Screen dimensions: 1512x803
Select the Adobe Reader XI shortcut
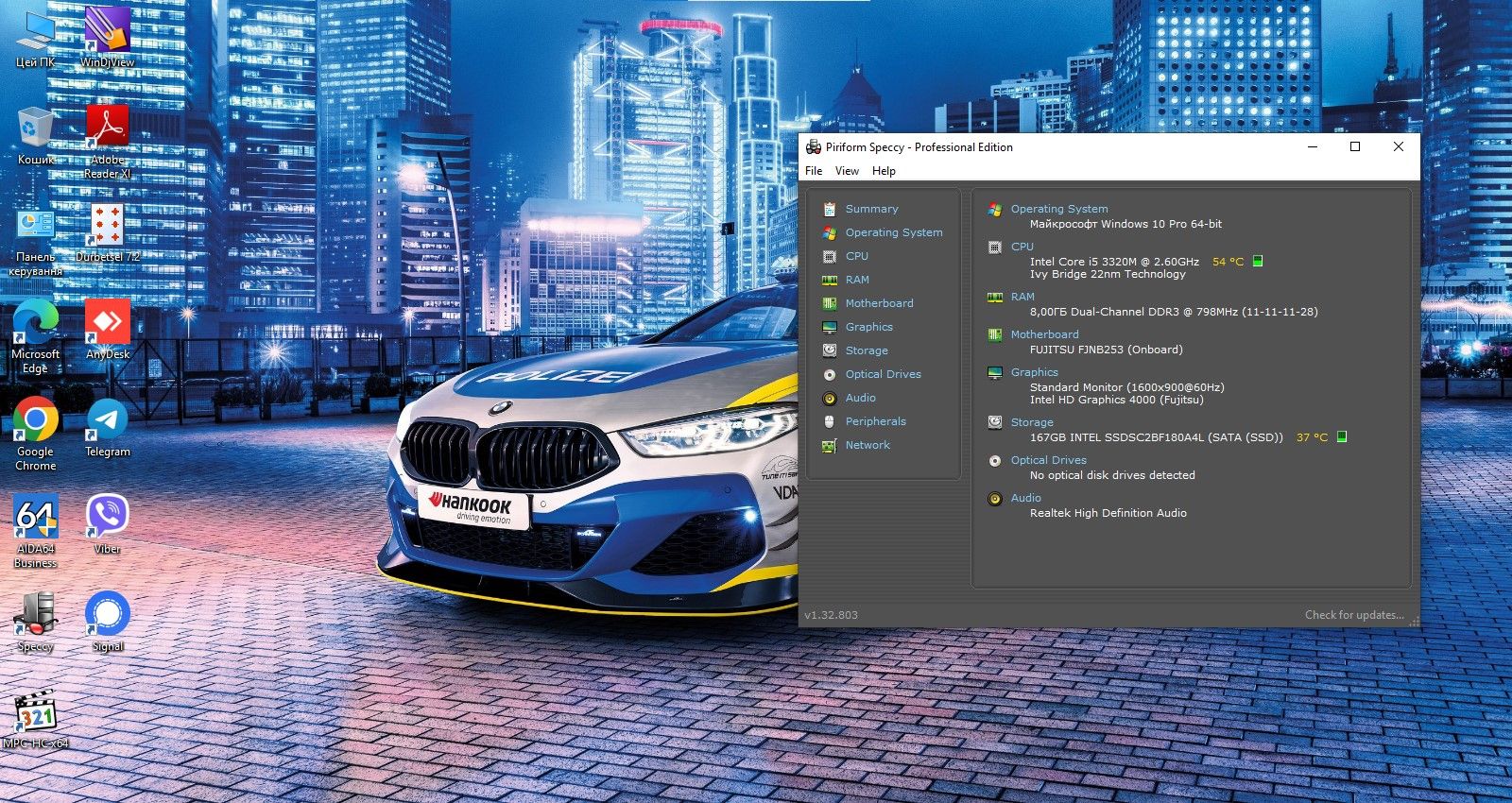coord(108,142)
